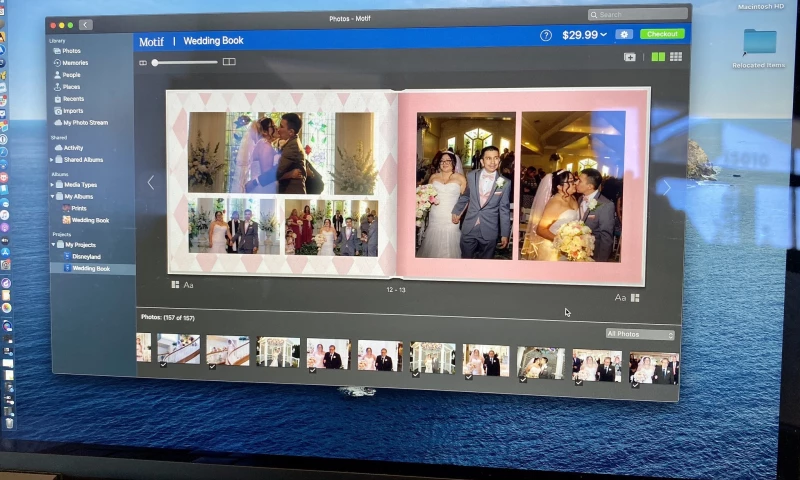The height and width of the screenshot is (480, 800).
Task: Open the All Photos filter dropdown
Action: click(x=640, y=334)
